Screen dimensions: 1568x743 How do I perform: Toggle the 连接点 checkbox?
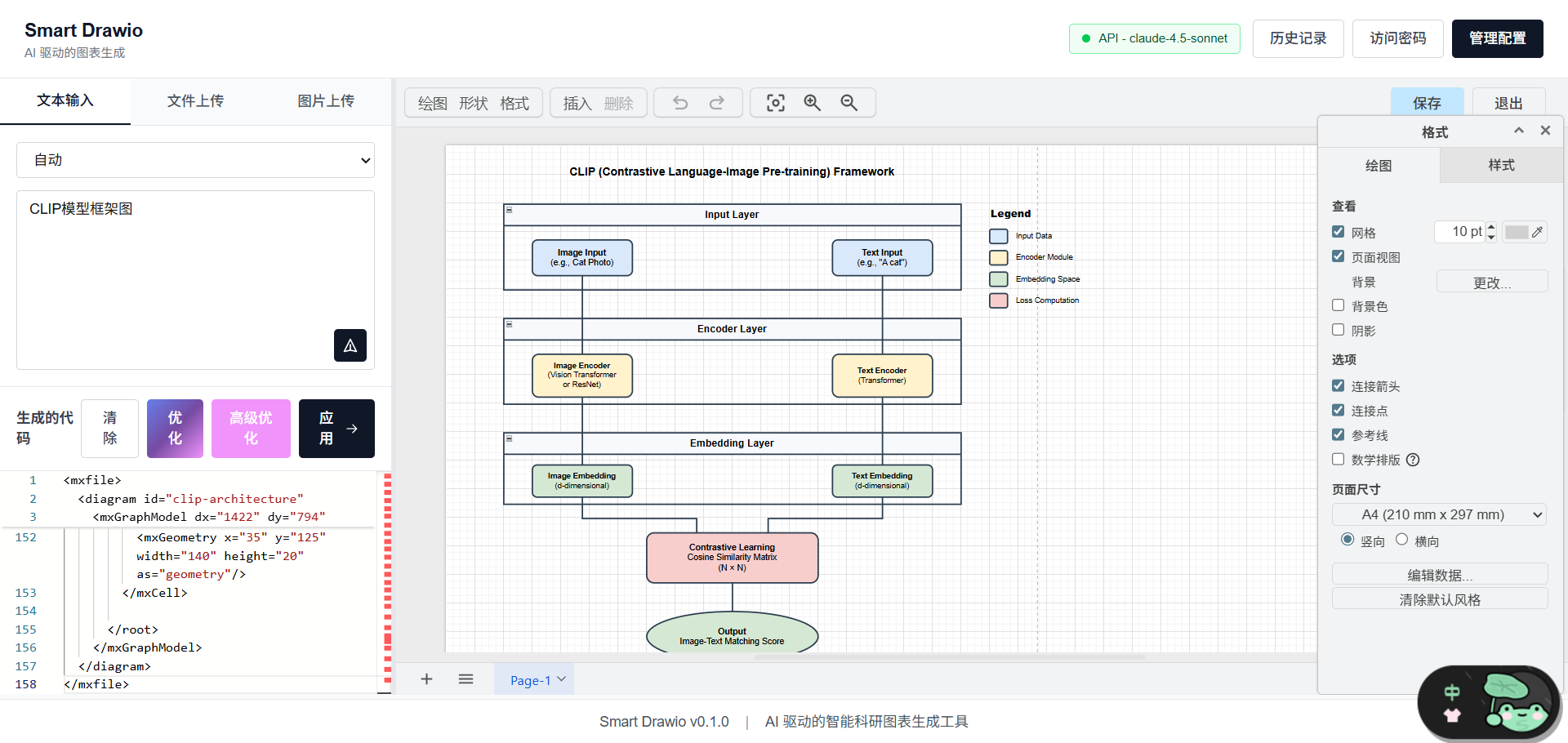click(x=1338, y=410)
